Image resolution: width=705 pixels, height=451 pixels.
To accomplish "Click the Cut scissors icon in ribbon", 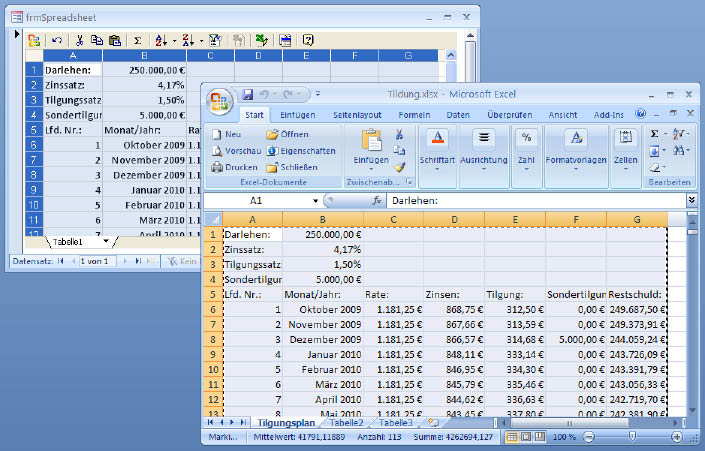I will [x=399, y=135].
